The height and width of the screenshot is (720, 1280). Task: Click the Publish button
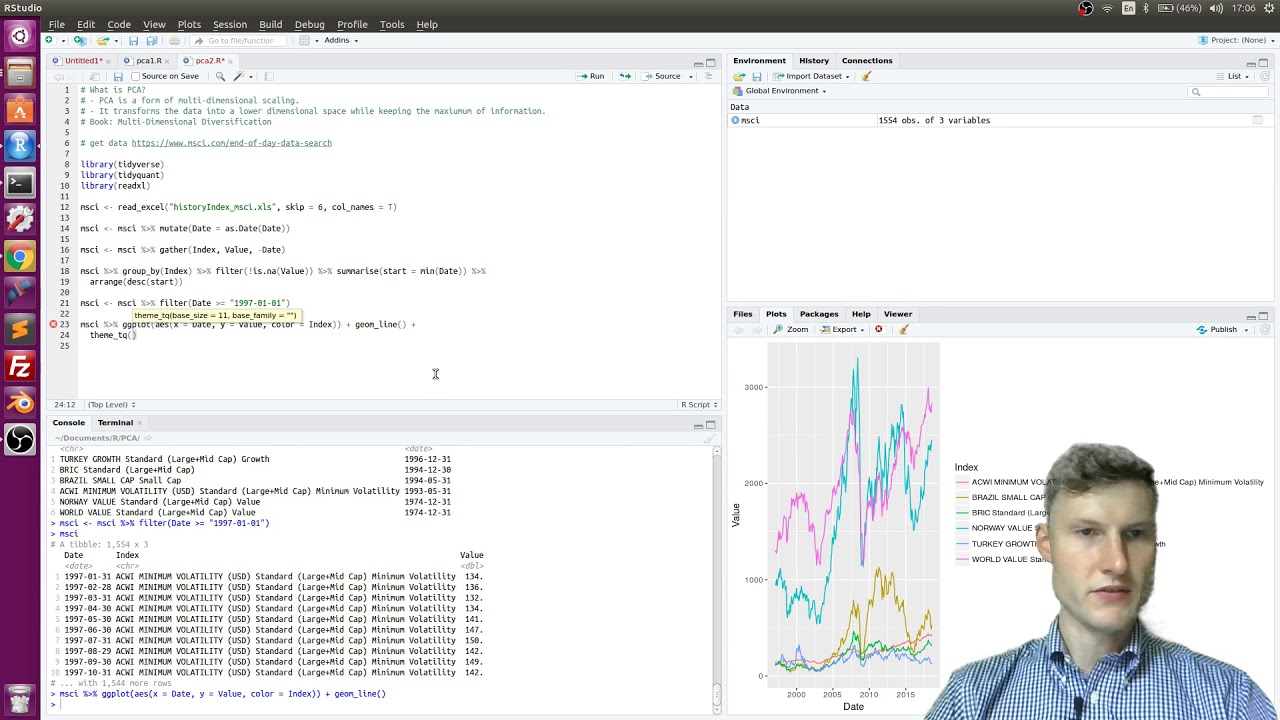coord(1216,329)
